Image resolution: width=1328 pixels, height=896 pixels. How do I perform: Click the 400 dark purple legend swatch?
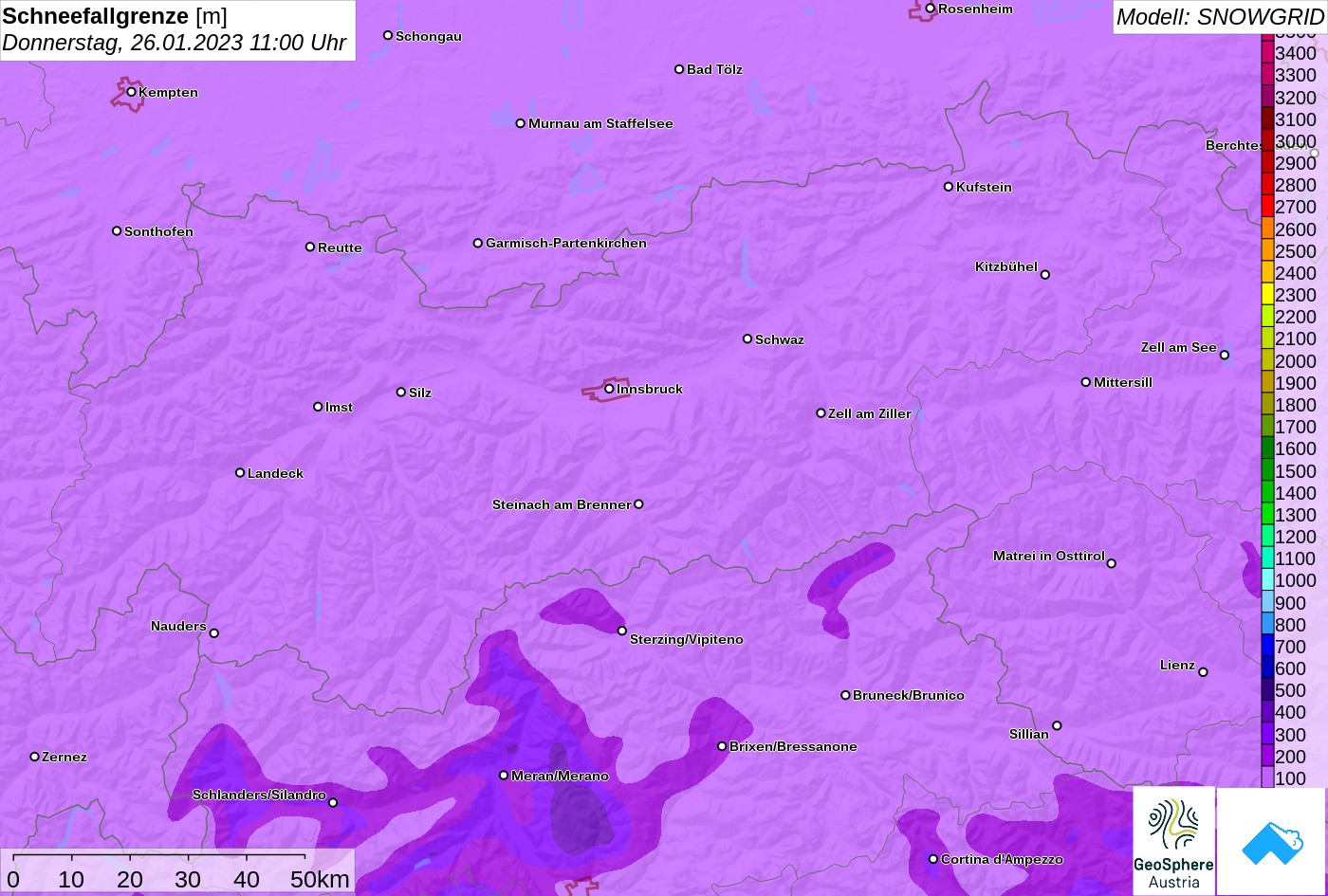coord(1267,713)
